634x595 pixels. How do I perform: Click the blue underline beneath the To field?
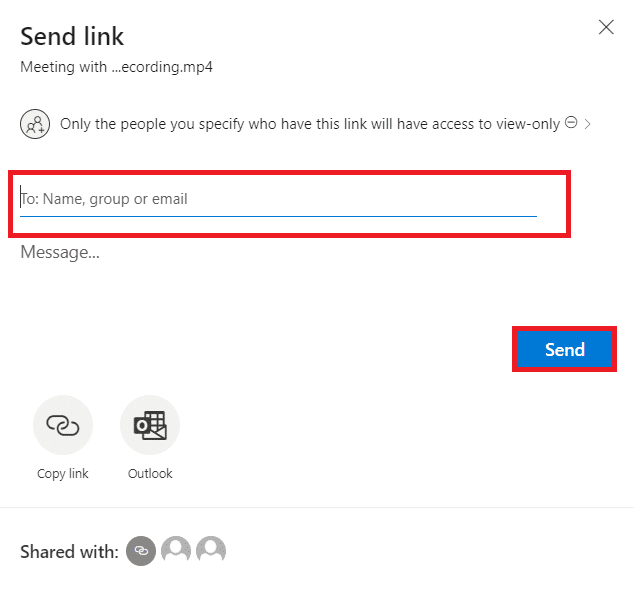(x=278, y=215)
